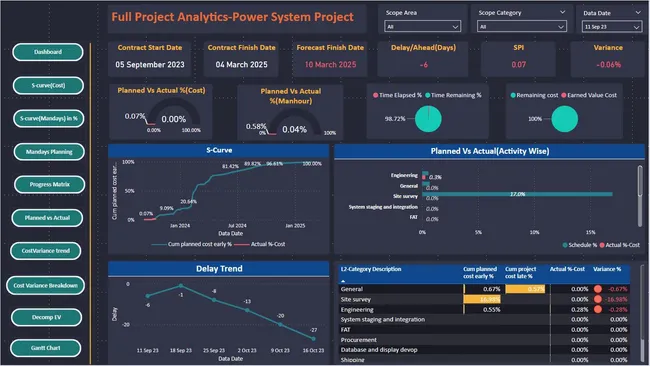Image resolution: width=650 pixels, height=366 pixels.
Task: Sort by L2-Category Description column
Action: coord(371,269)
